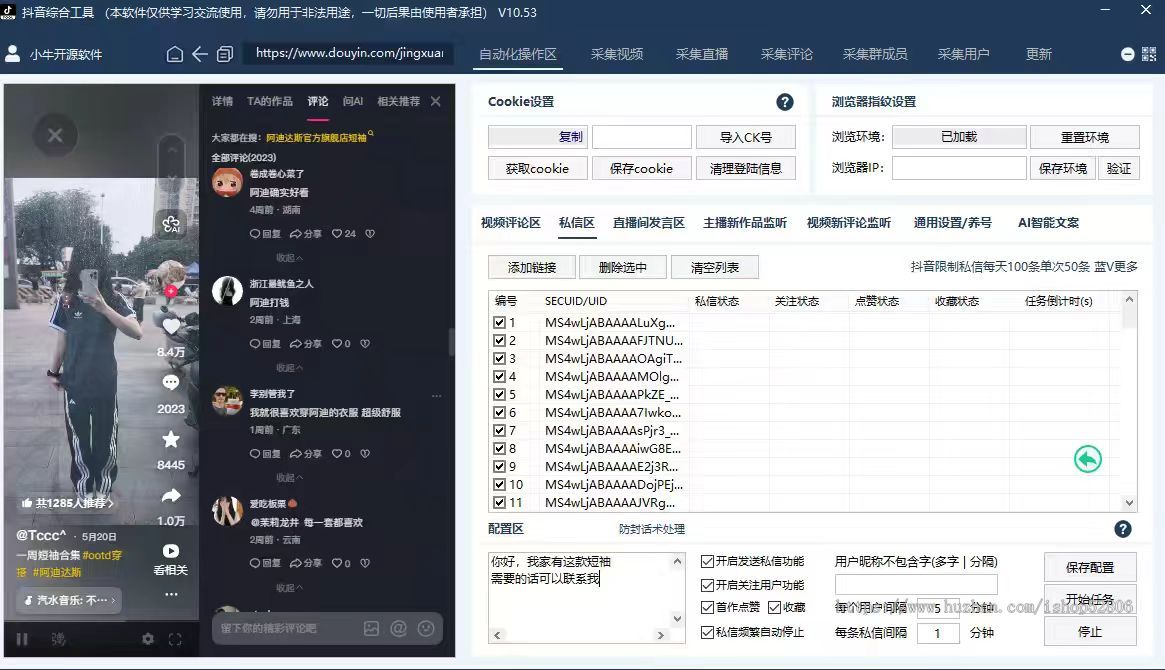Open the 视频评论区 sub-tab
The width and height of the screenshot is (1165, 670).
tap(510, 223)
